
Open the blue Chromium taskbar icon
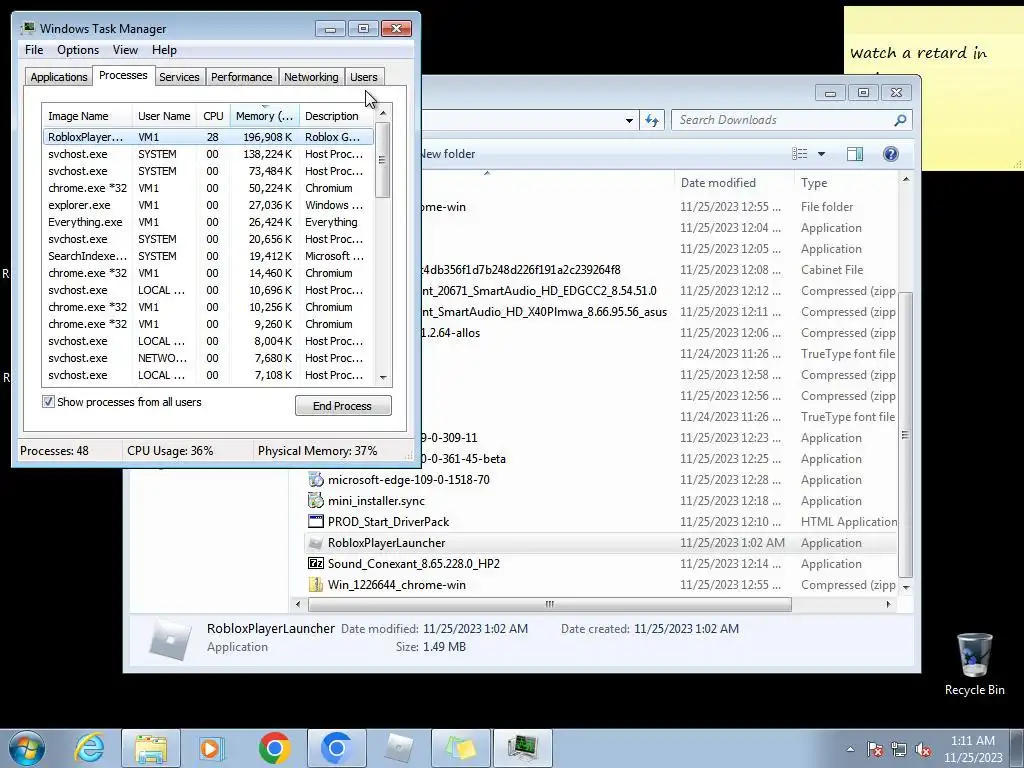click(336, 748)
